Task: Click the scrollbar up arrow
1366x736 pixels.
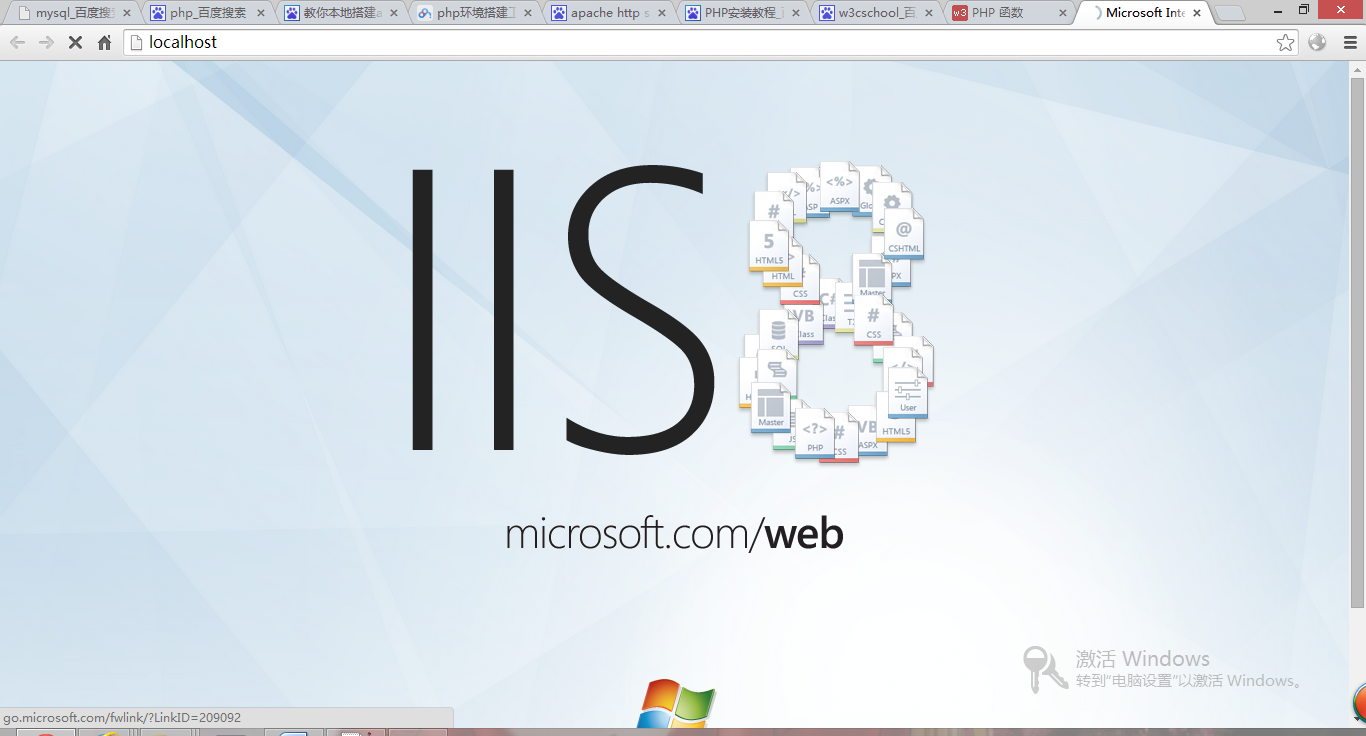Action: (x=1357, y=69)
